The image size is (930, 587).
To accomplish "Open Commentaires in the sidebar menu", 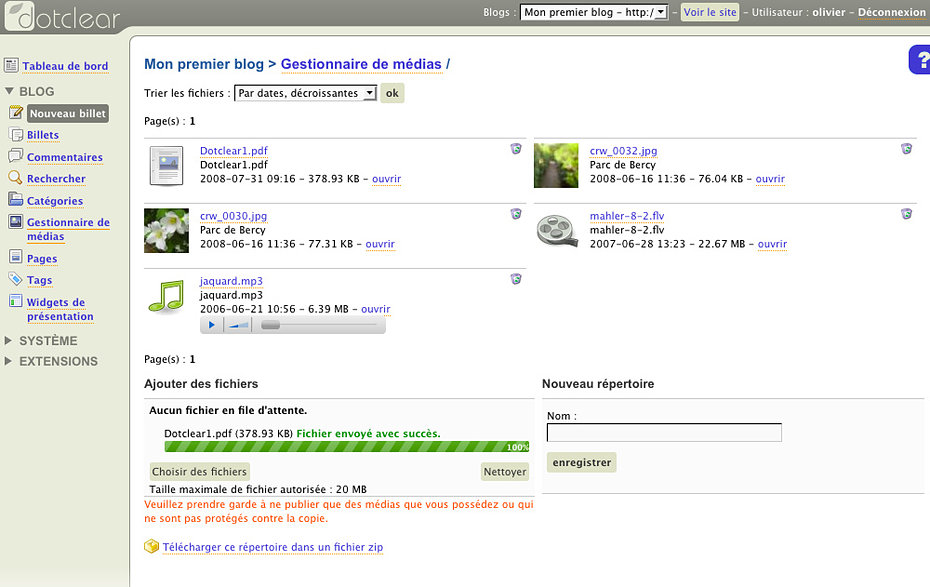I will coord(64,157).
